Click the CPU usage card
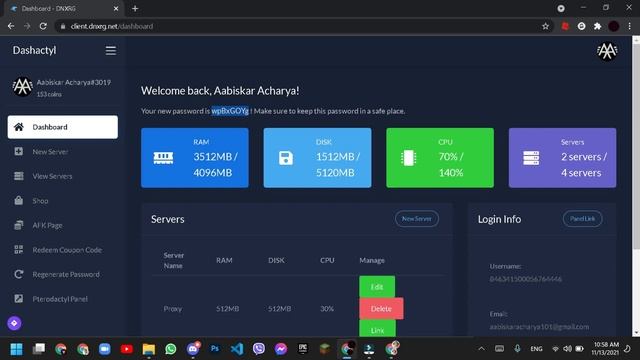 click(x=440, y=158)
